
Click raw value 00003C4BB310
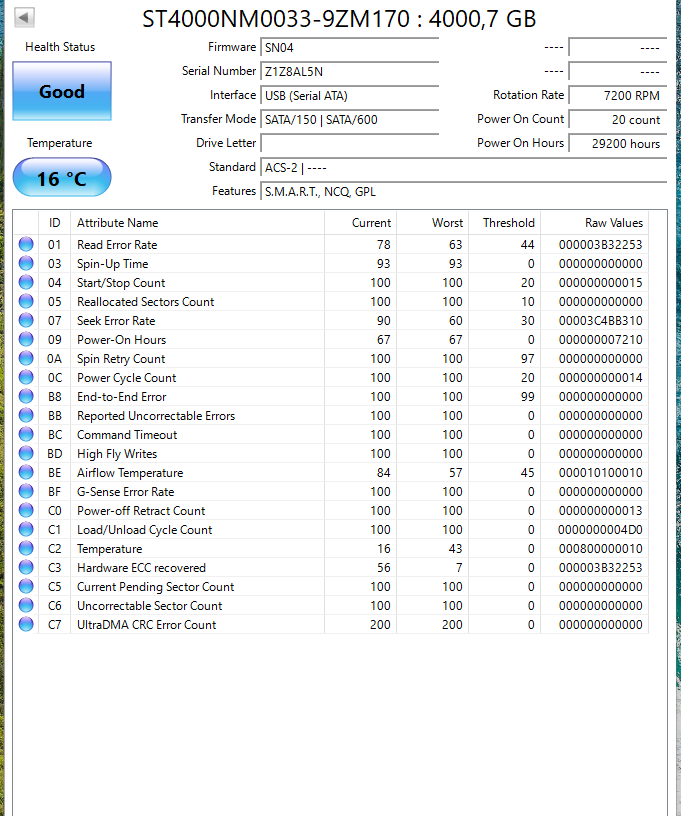600,321
